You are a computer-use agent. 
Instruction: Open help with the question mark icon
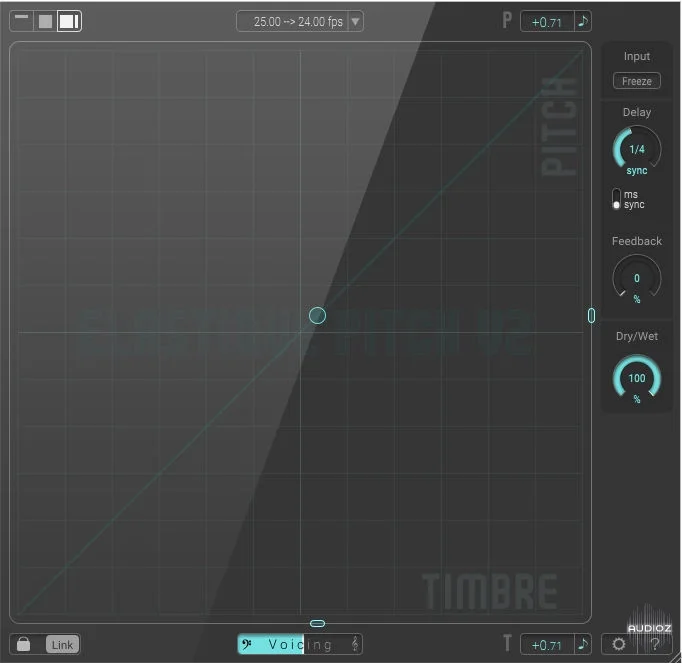coord(655,644)
